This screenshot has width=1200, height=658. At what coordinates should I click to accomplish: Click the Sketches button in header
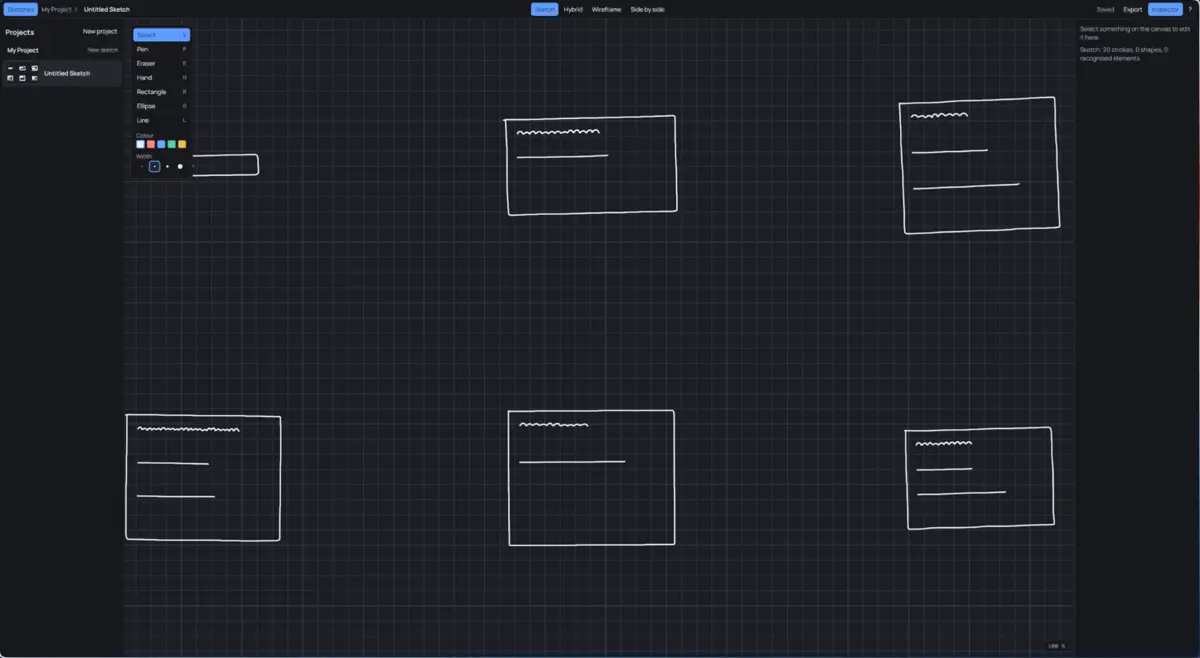pos(20,9)
